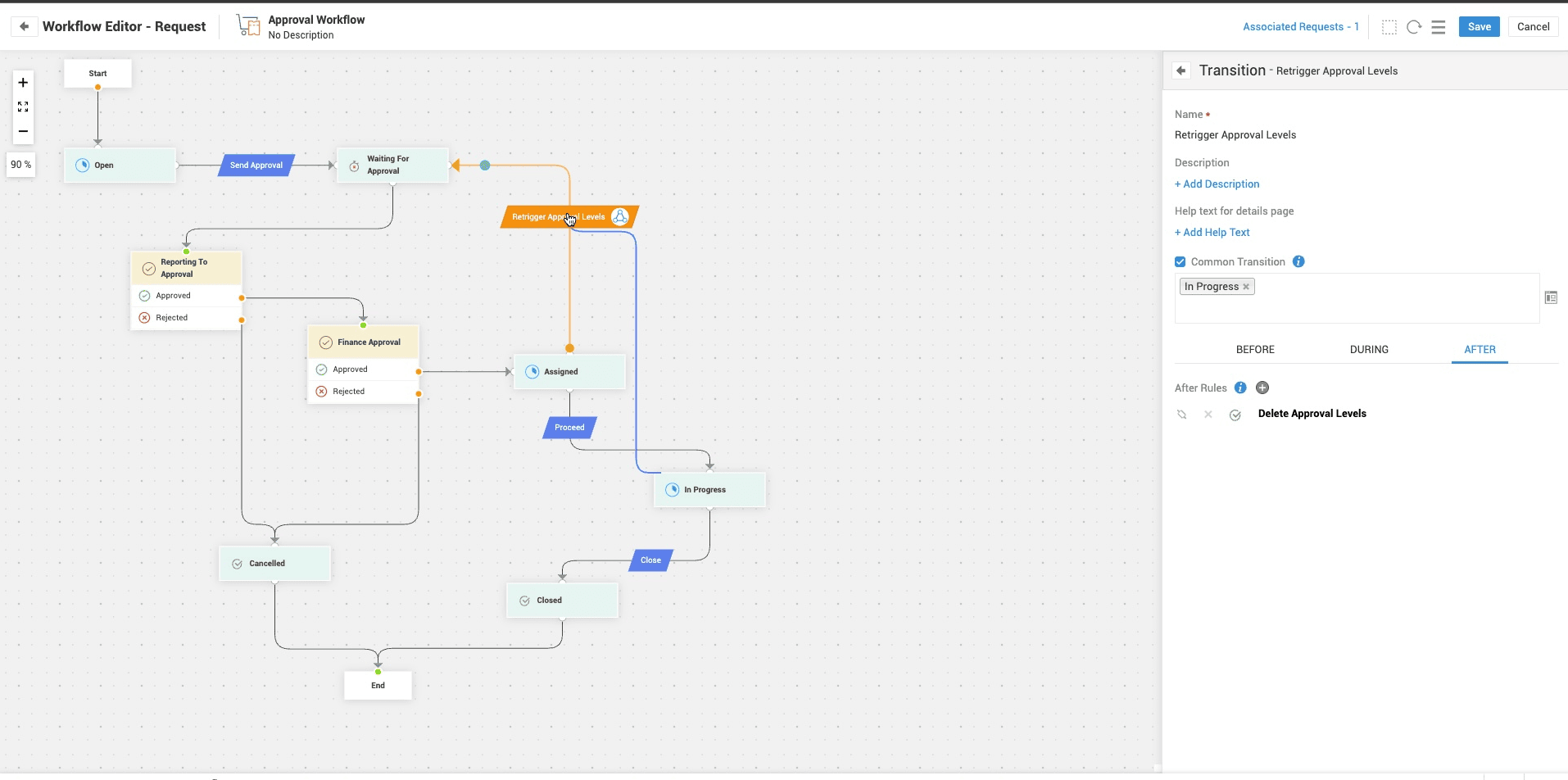The height and width of the screenshot is (780, 1568).
Task: Click role icon on Retrigger Approval Levels
Action: pos(620,217)
